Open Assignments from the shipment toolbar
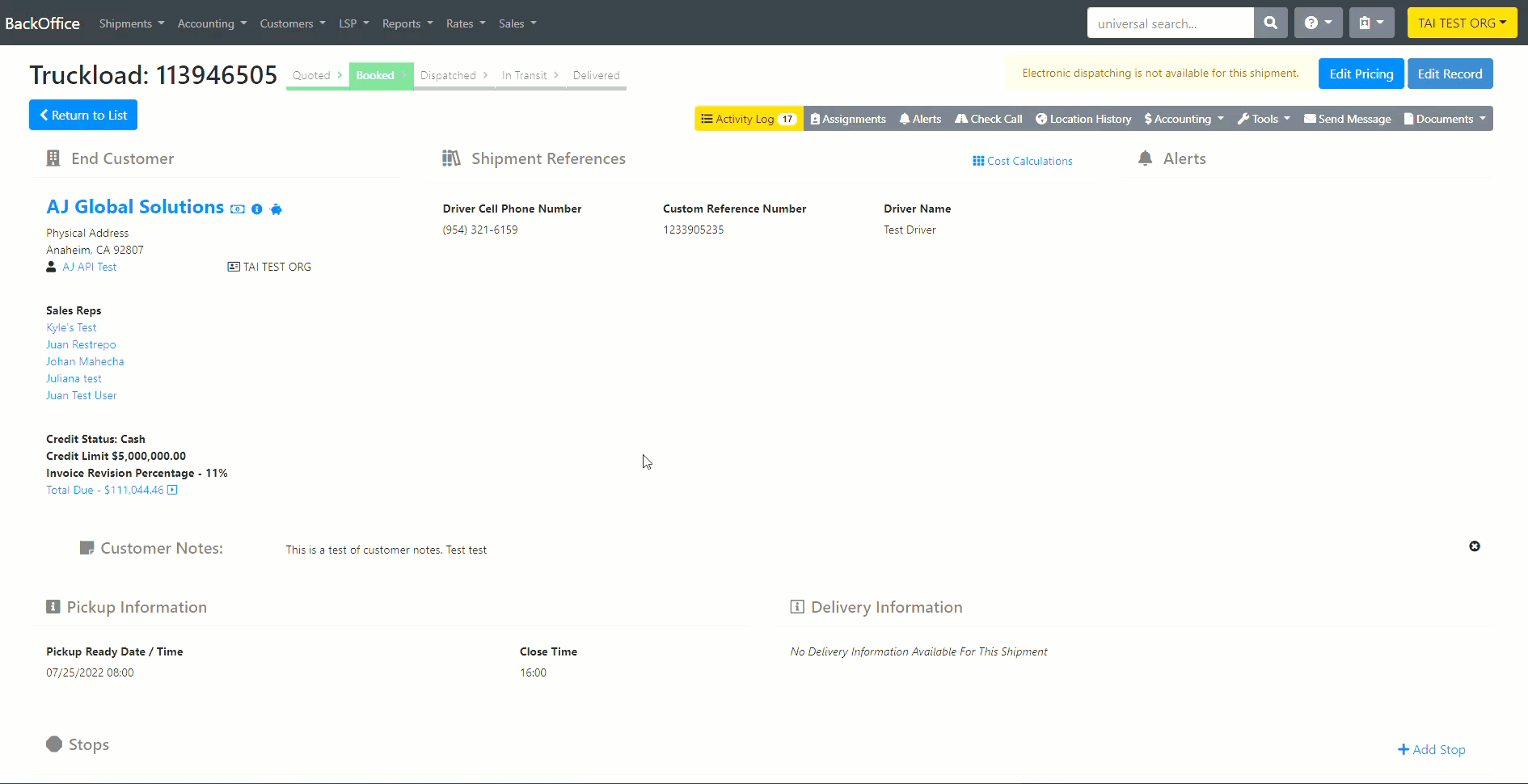Viewport: 1528px width, 784px height. tap(848, 119)
